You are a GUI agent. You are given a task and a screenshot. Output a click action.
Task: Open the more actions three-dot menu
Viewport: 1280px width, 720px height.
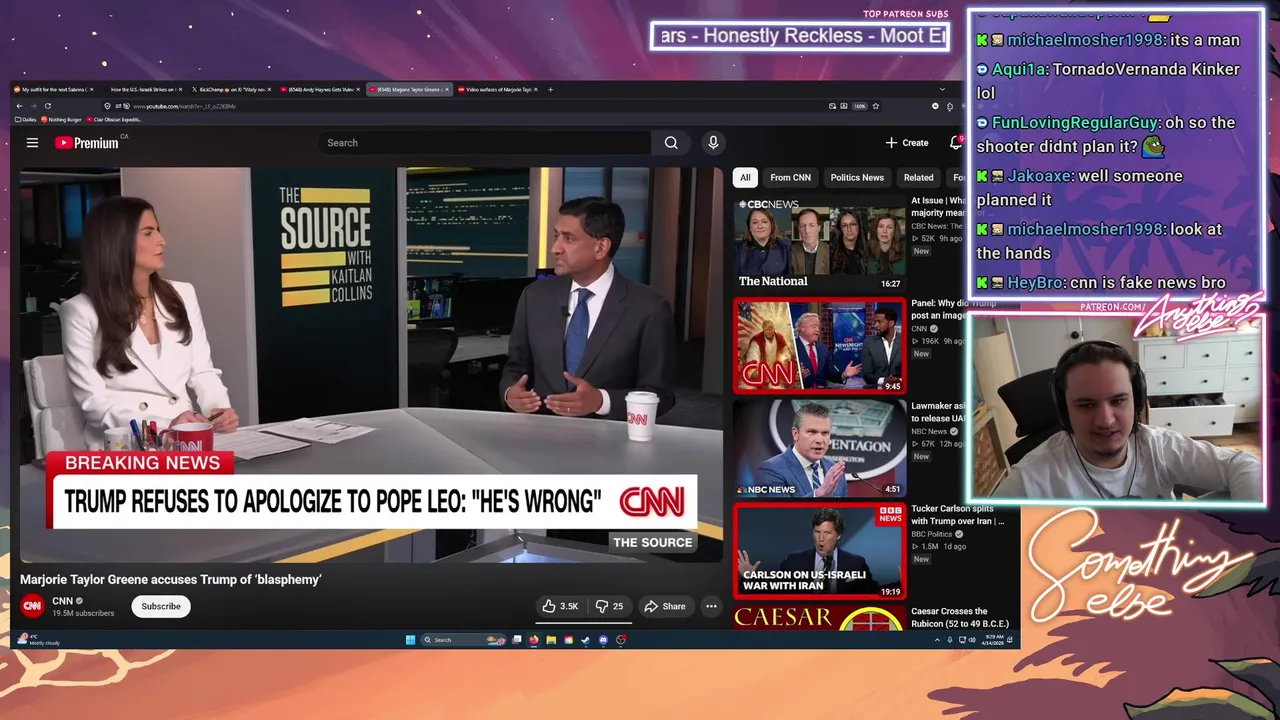(711, 606)
